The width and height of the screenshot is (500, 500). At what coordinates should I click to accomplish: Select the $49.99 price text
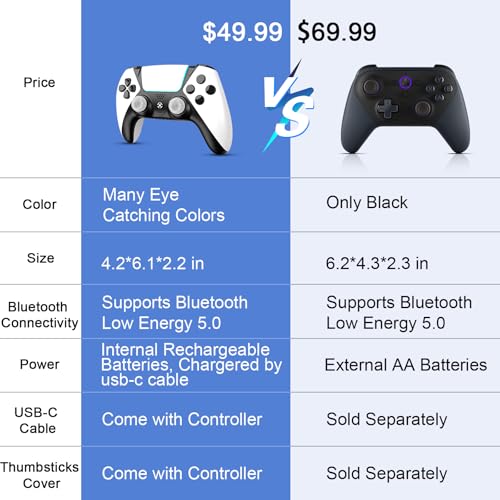click(x=242, y=32)
